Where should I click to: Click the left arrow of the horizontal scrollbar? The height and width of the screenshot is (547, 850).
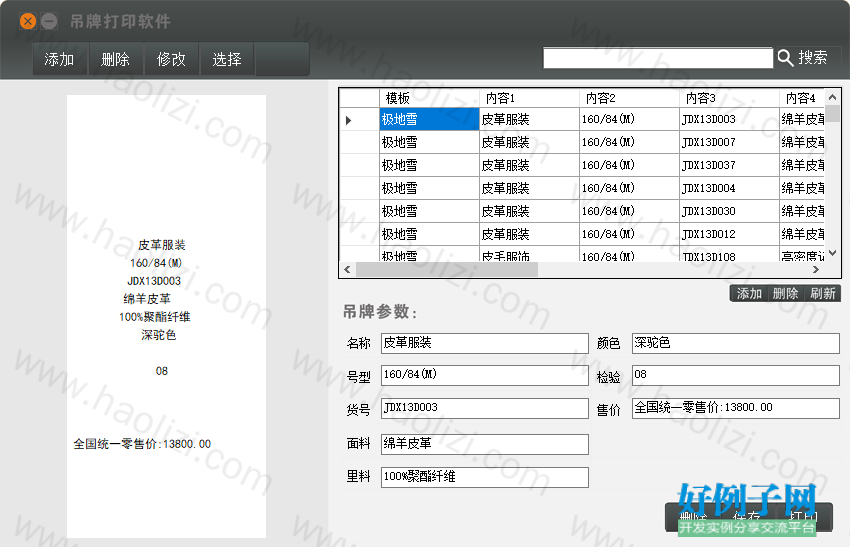click(x=347, y=269)
